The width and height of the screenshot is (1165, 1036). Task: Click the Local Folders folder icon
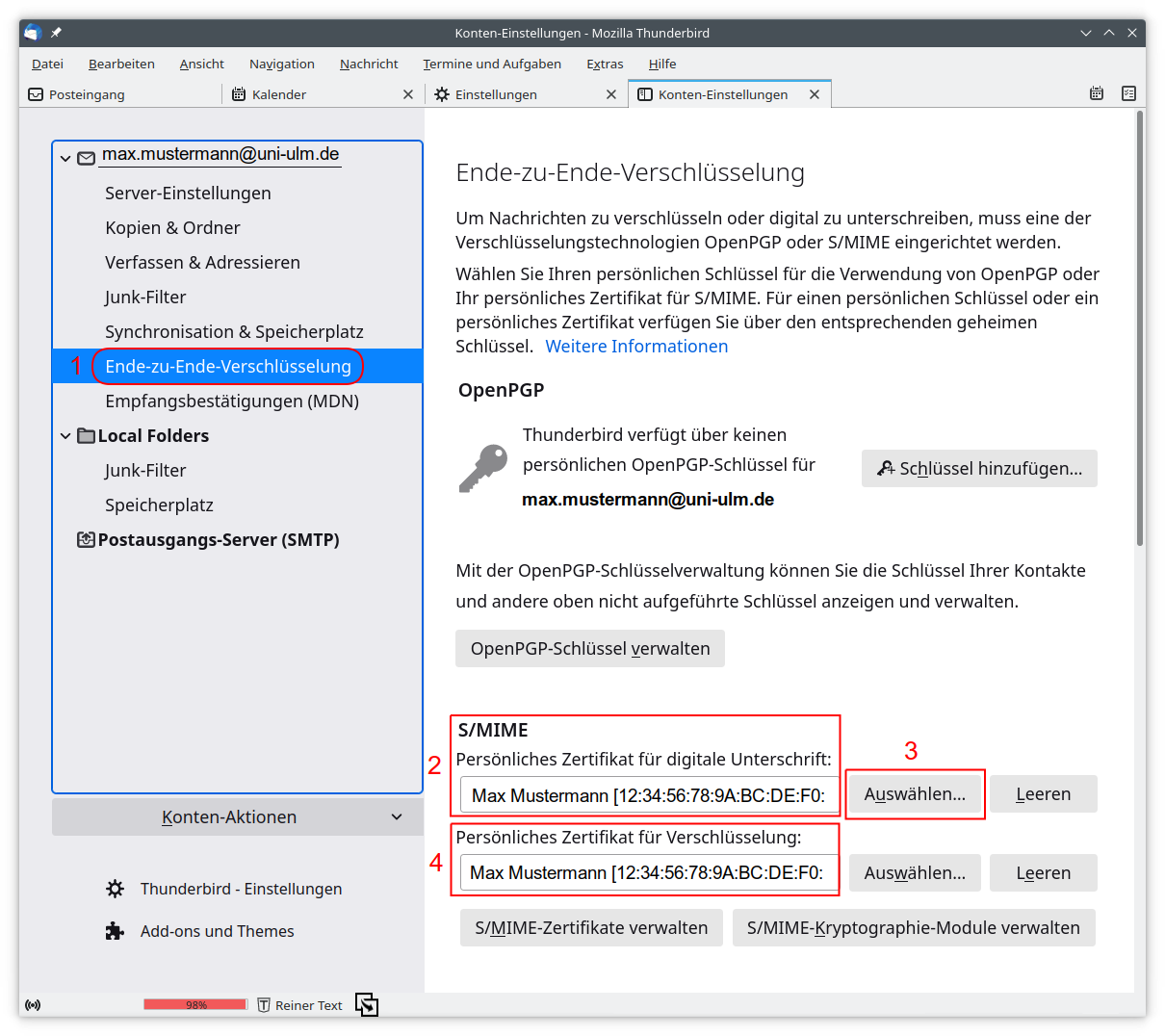click(x=86, y=436)
